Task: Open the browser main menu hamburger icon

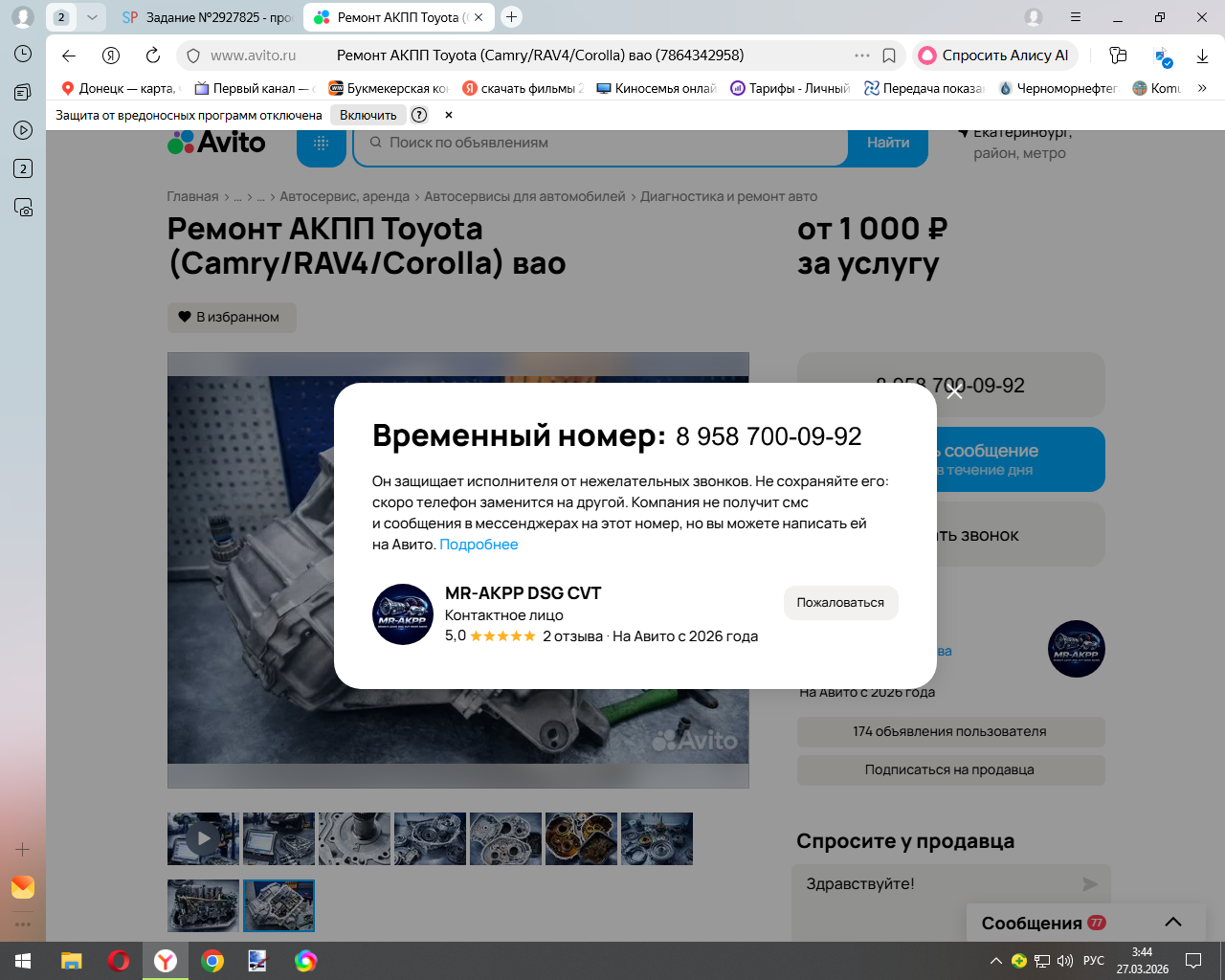Action: (1076, 17)
